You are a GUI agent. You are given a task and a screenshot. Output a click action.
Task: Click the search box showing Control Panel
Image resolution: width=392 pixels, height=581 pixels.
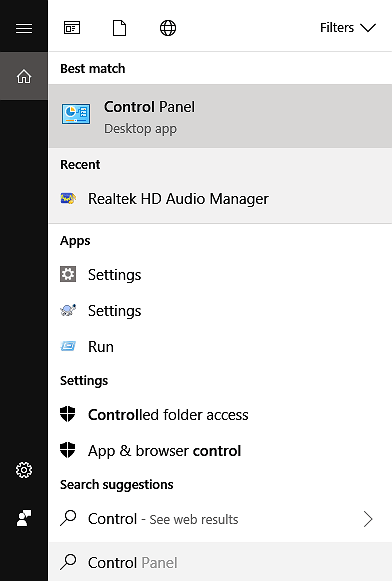220,562
